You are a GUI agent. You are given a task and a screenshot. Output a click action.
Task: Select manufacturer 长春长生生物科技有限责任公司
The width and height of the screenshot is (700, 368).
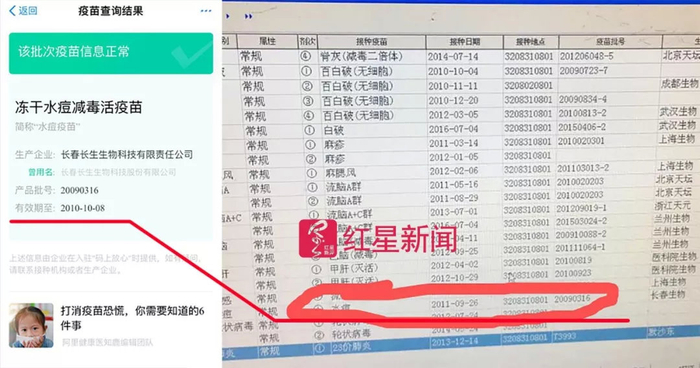127,155
